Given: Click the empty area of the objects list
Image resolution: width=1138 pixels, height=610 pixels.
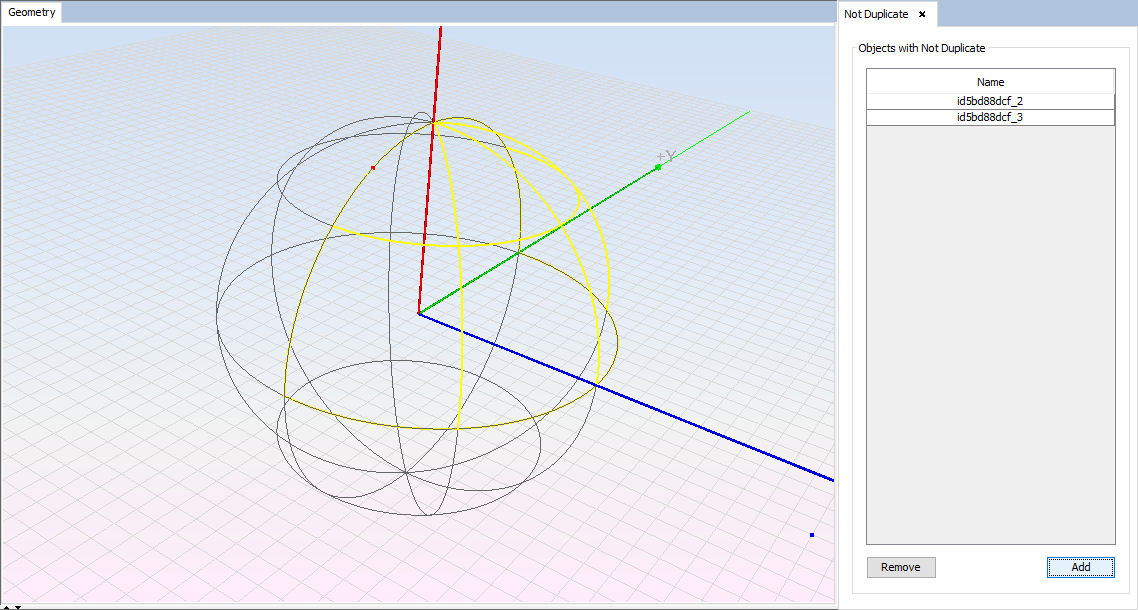Looking at the screenshot, I should 990,330.
